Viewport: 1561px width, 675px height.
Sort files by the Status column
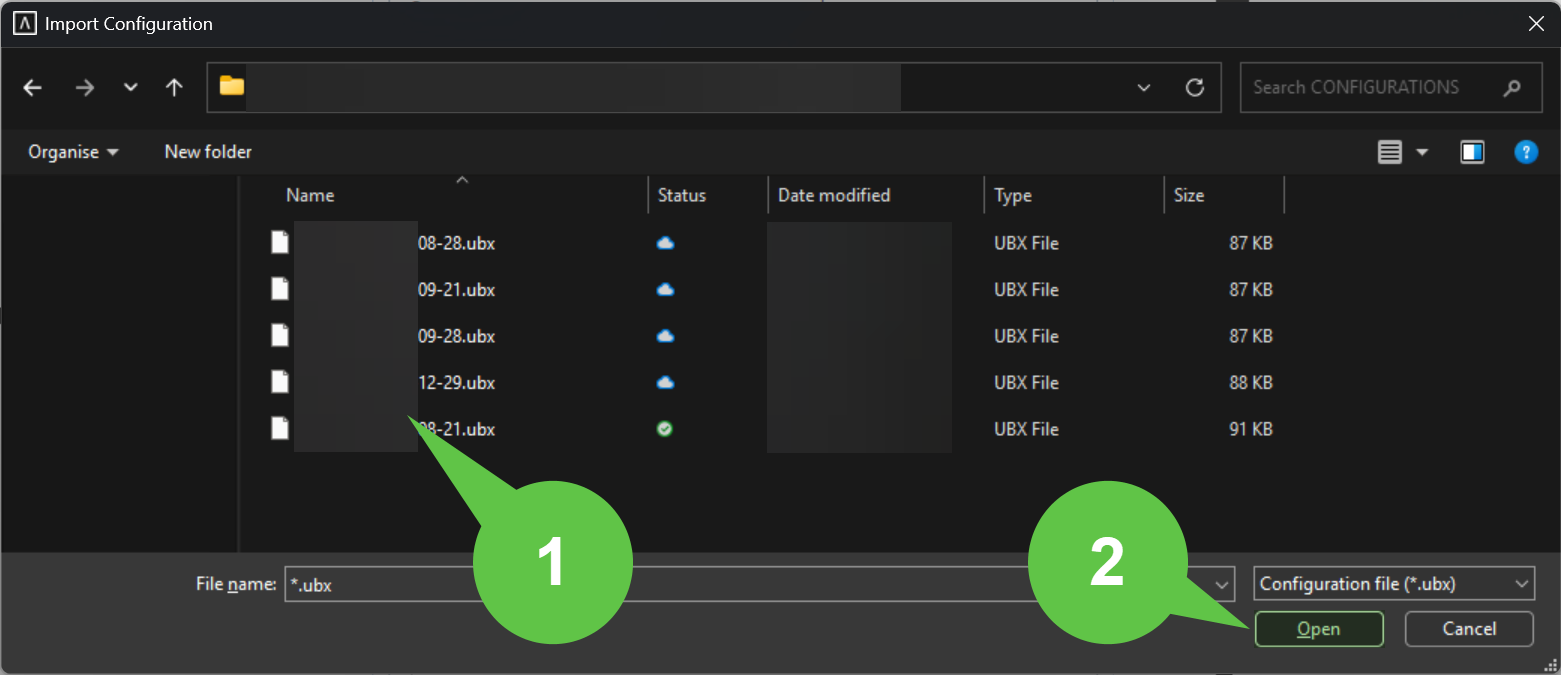[682, 195]
